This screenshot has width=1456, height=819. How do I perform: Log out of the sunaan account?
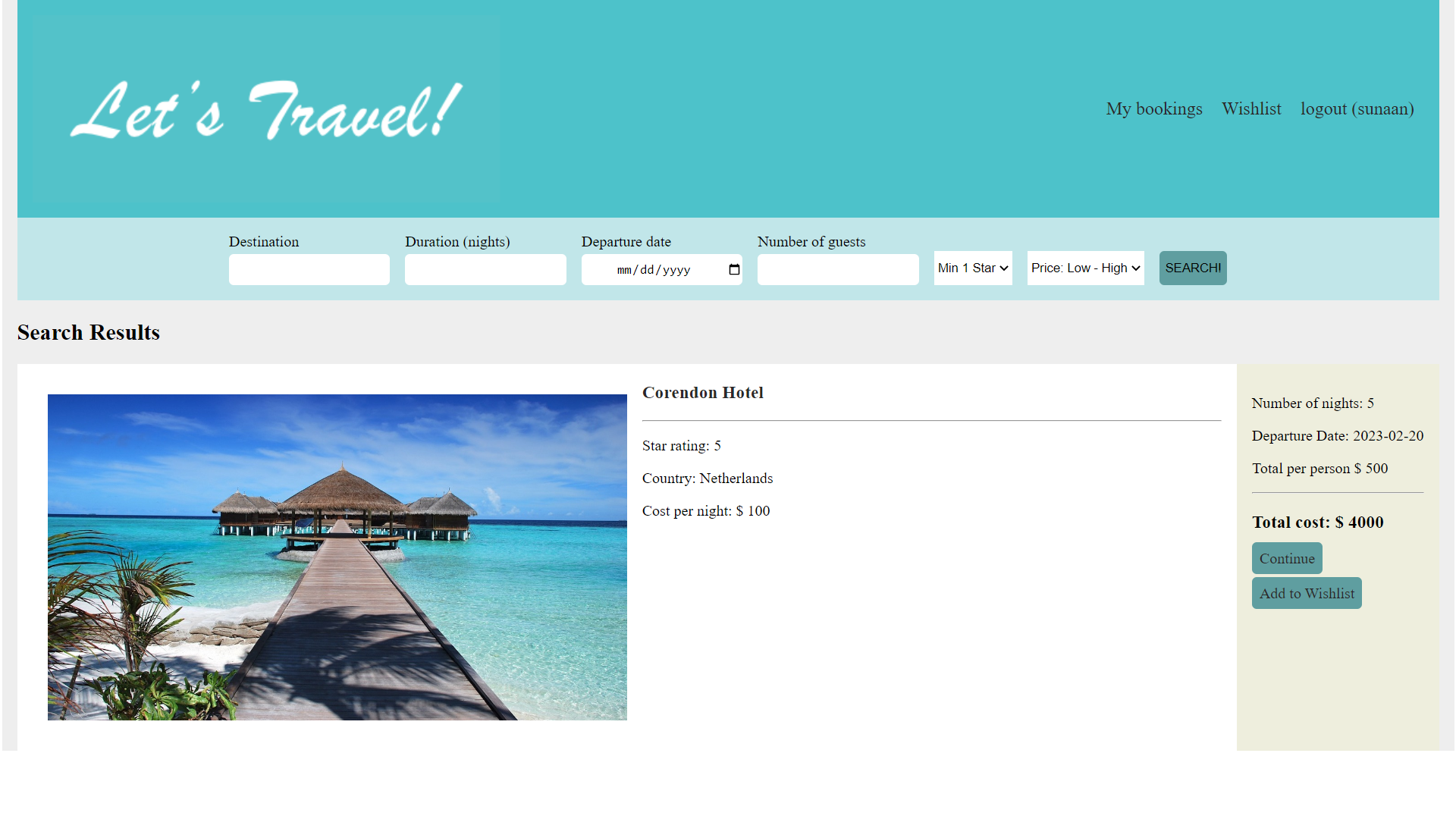pos(1357,108)
